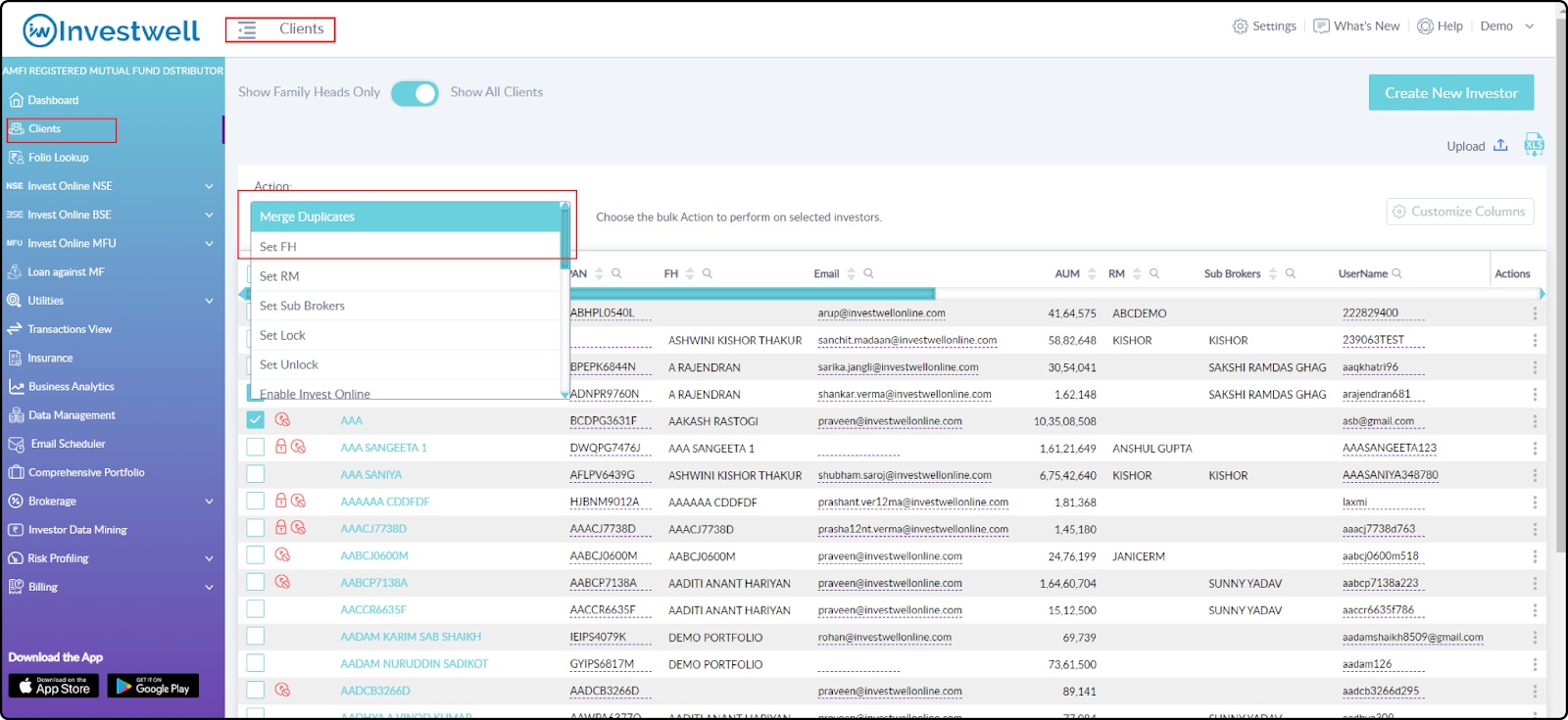Open Data Management icon

click(x=16, y=415)
